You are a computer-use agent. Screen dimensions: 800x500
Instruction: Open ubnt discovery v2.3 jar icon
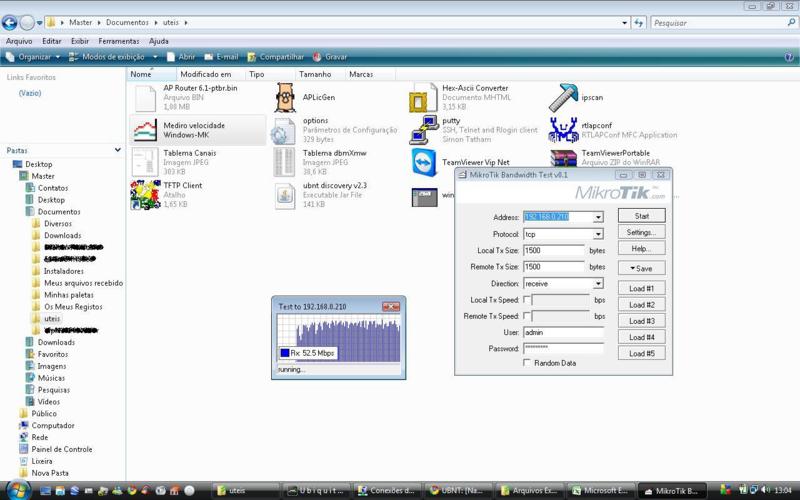pos(285,195)
